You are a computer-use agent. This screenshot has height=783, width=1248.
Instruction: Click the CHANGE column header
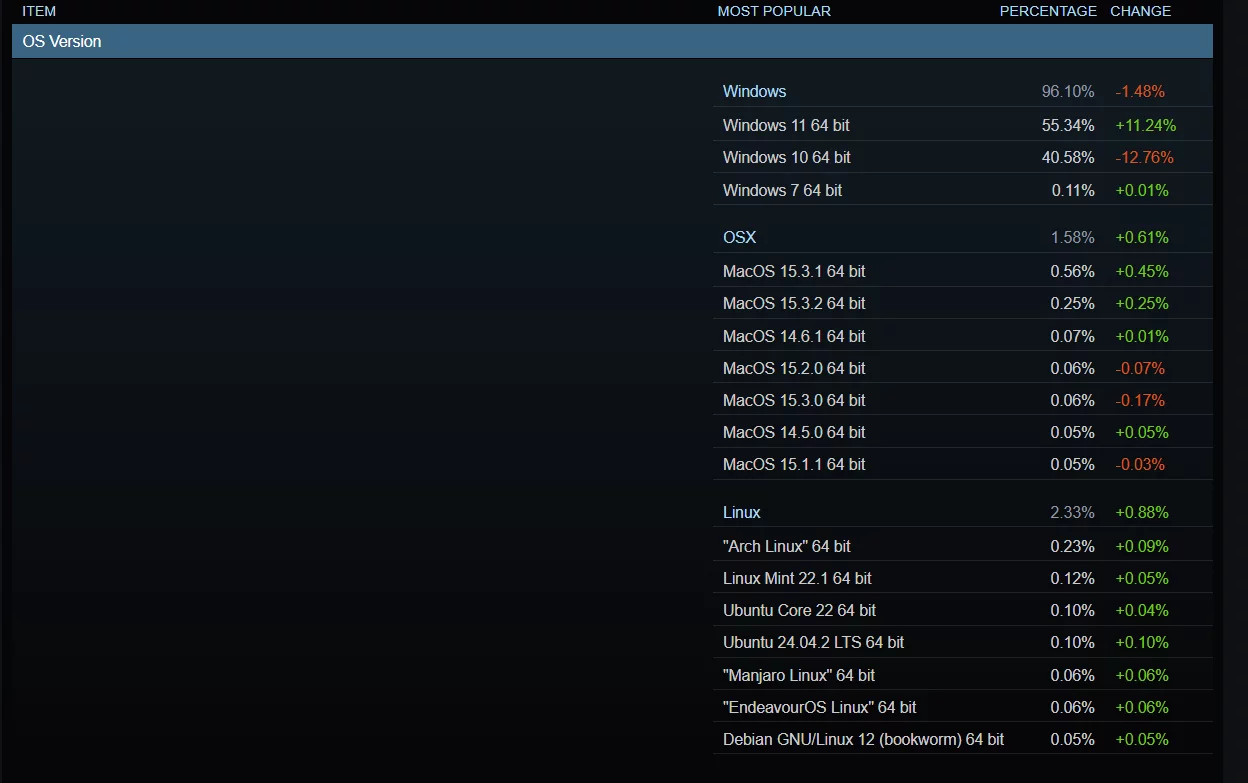1140,11
